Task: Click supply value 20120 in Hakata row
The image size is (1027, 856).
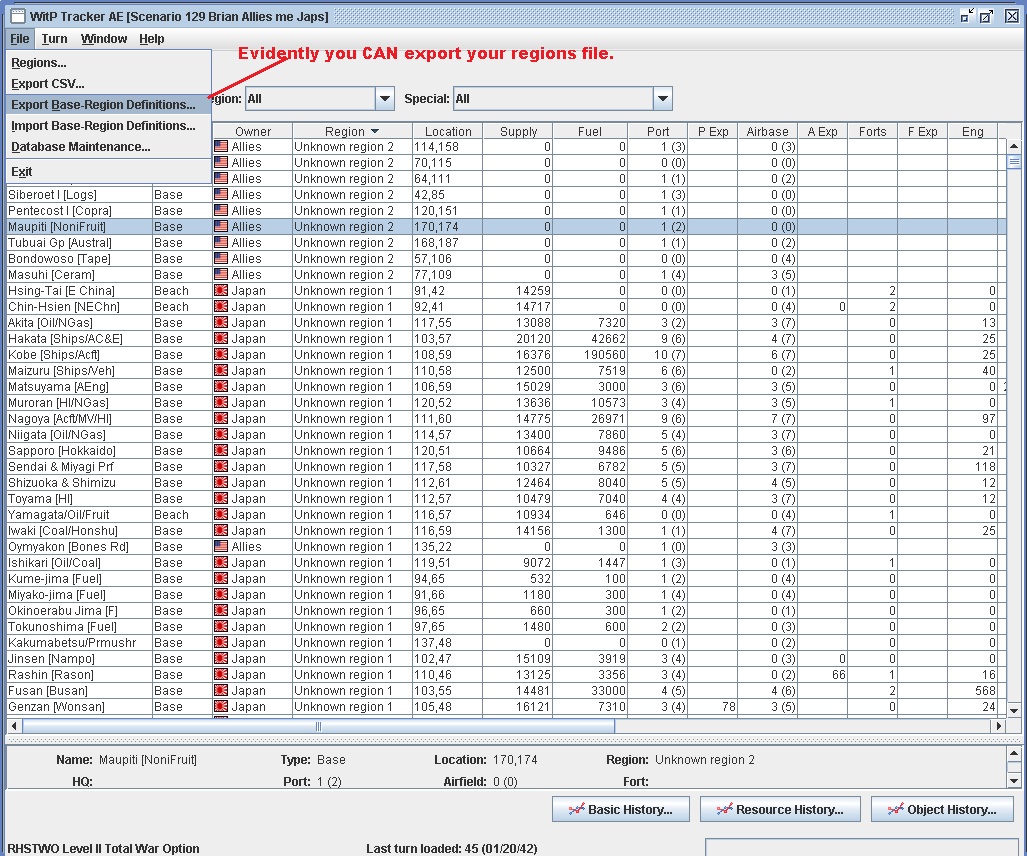Action: pos(533,339)
